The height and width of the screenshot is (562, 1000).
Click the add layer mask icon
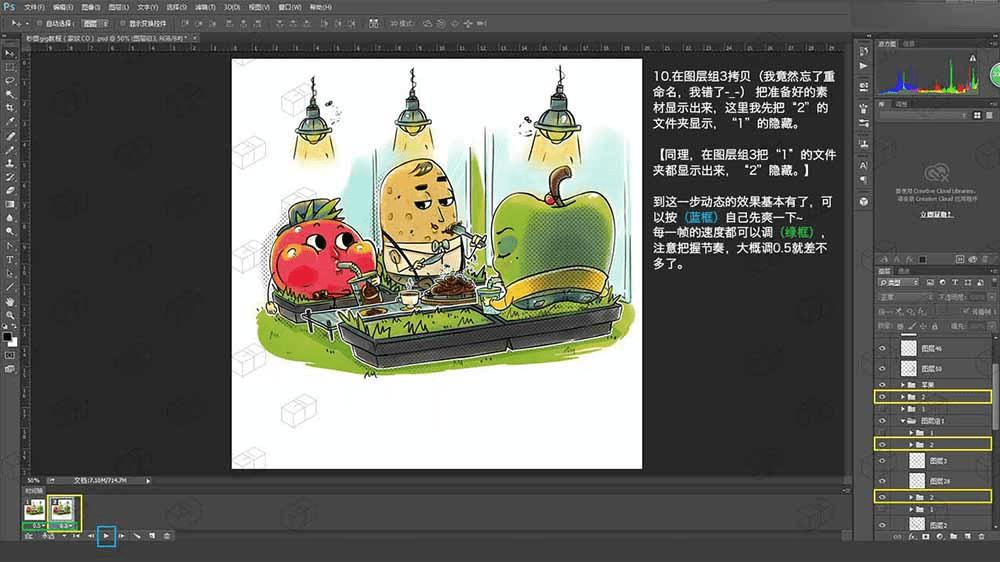tap(925, 536)
